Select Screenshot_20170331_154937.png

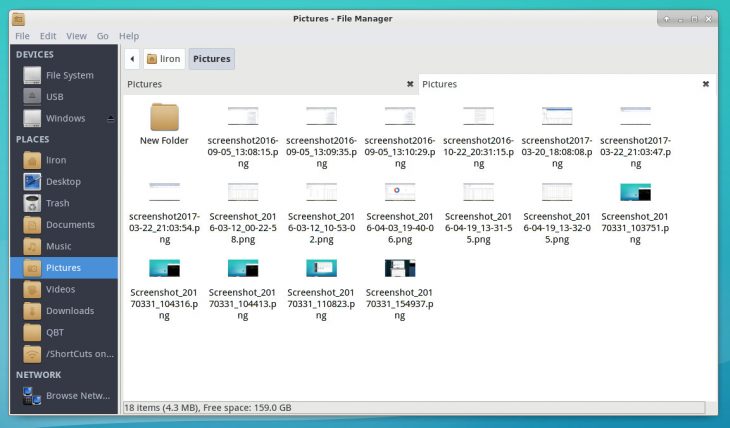pyautogui.click(x=400, y=289)
